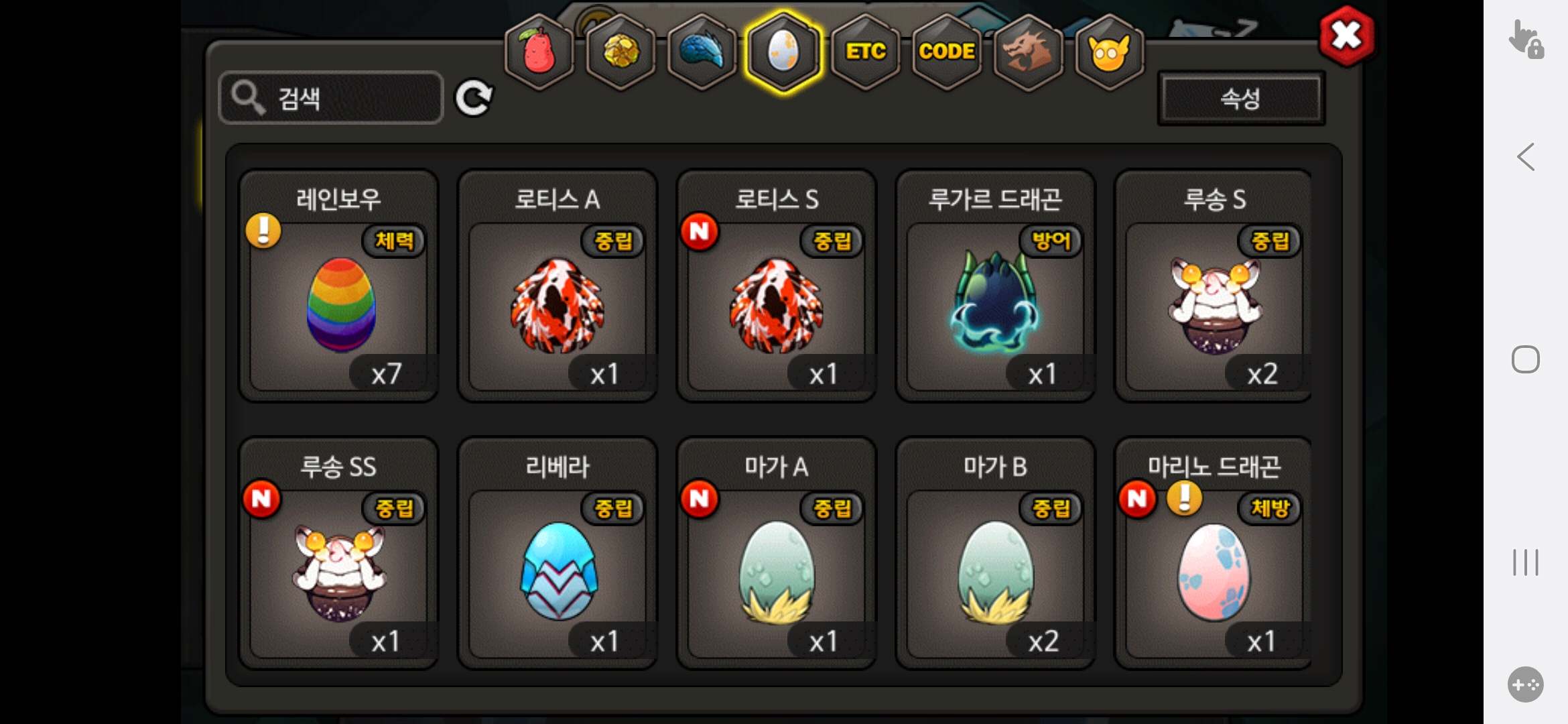
Task: Select the yellow cat mask category tab
Action: pyautogui.click(x=1109, y=52)
